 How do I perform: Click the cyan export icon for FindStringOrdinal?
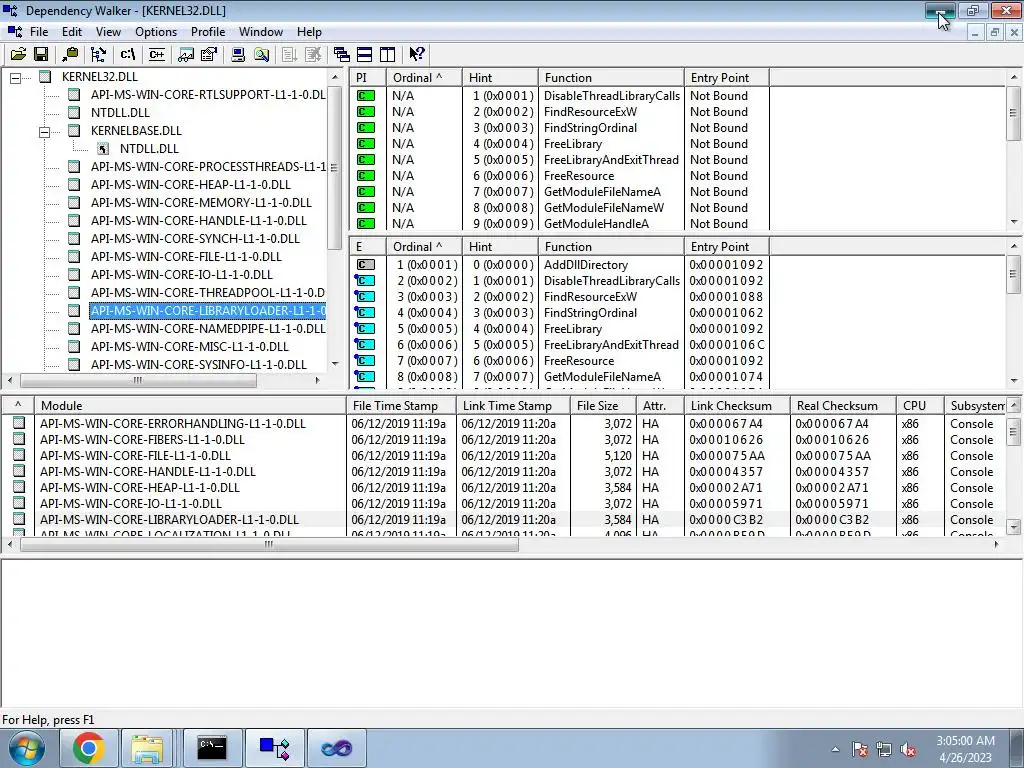point(365,312)
